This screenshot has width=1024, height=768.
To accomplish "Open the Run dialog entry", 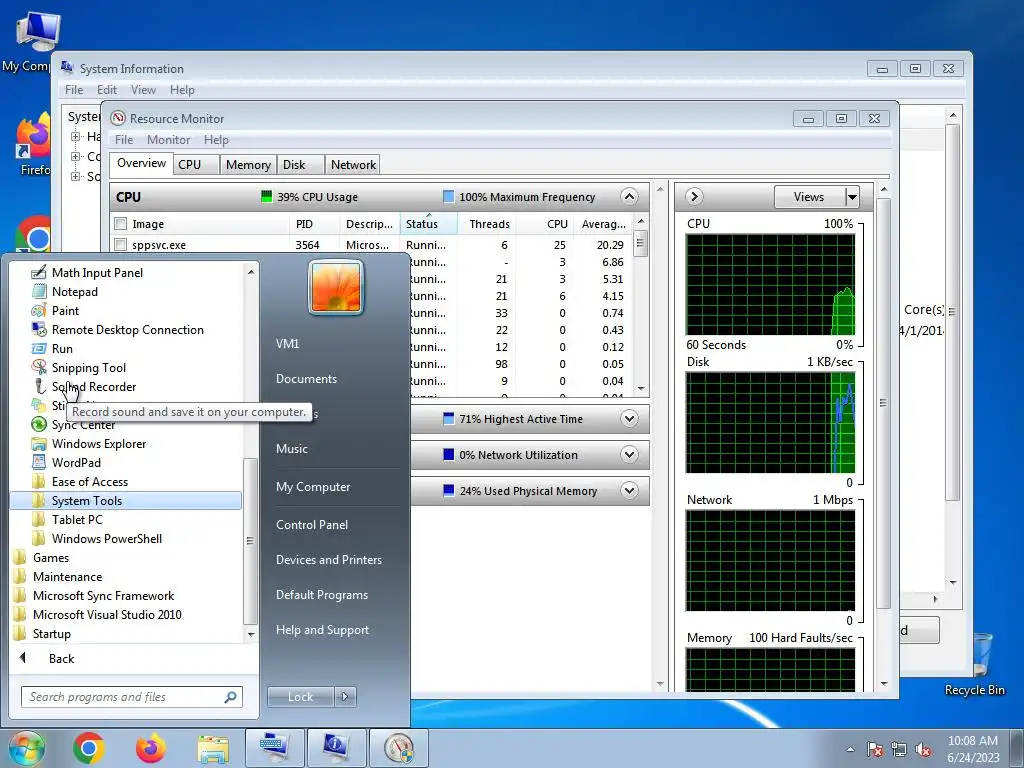I will click(x=62, y=348).
